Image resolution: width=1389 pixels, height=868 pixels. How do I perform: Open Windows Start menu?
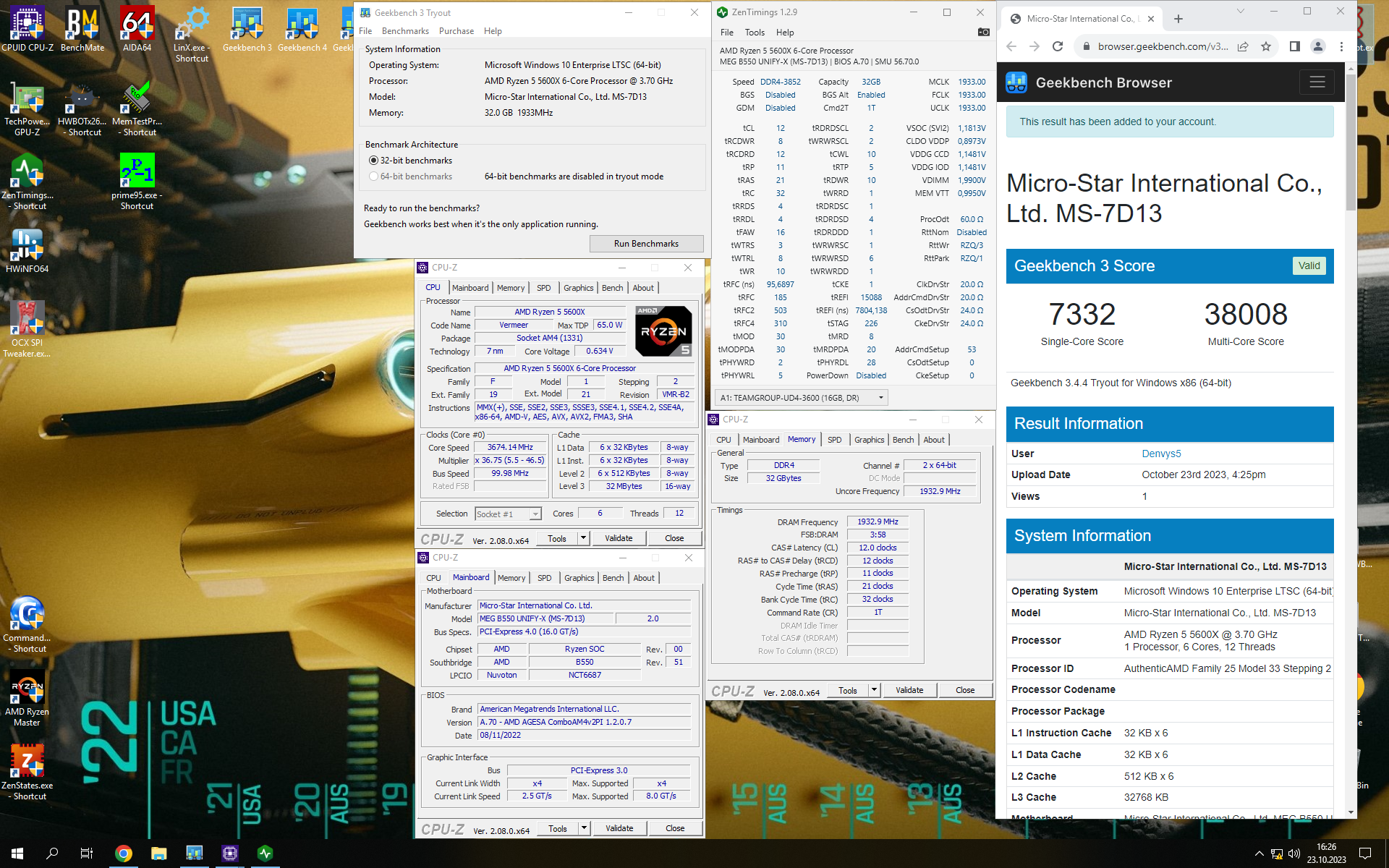tap(17, 854)
